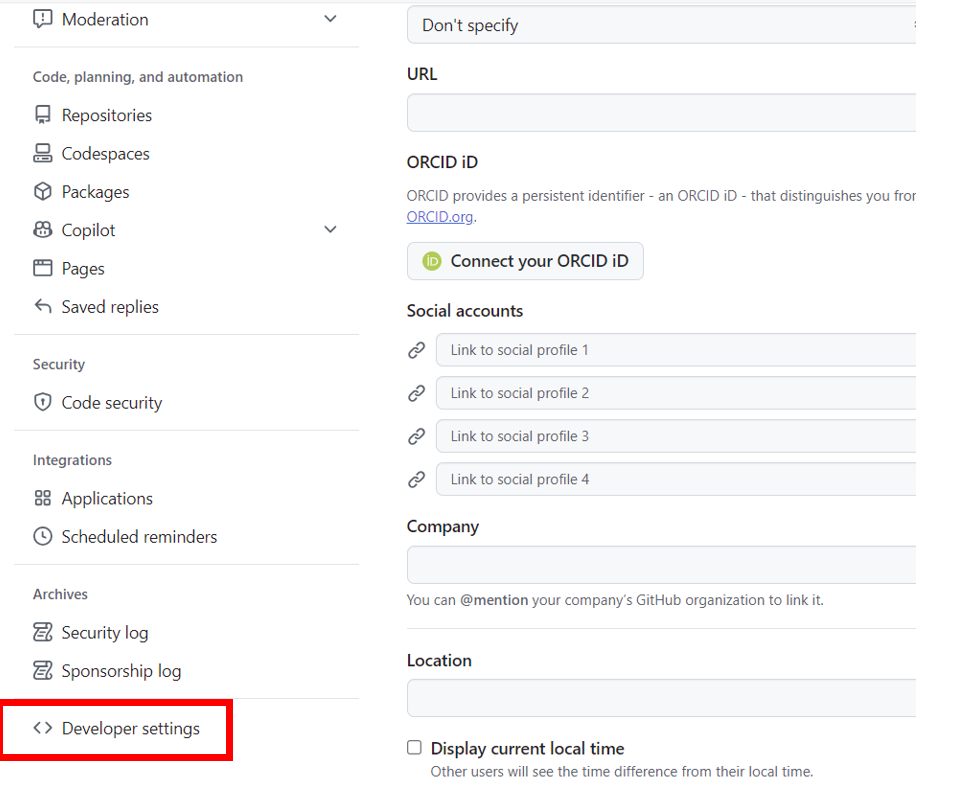Go to Codespaces settings
The height and width of the screenshot is (789, 962).
point(106,154)
